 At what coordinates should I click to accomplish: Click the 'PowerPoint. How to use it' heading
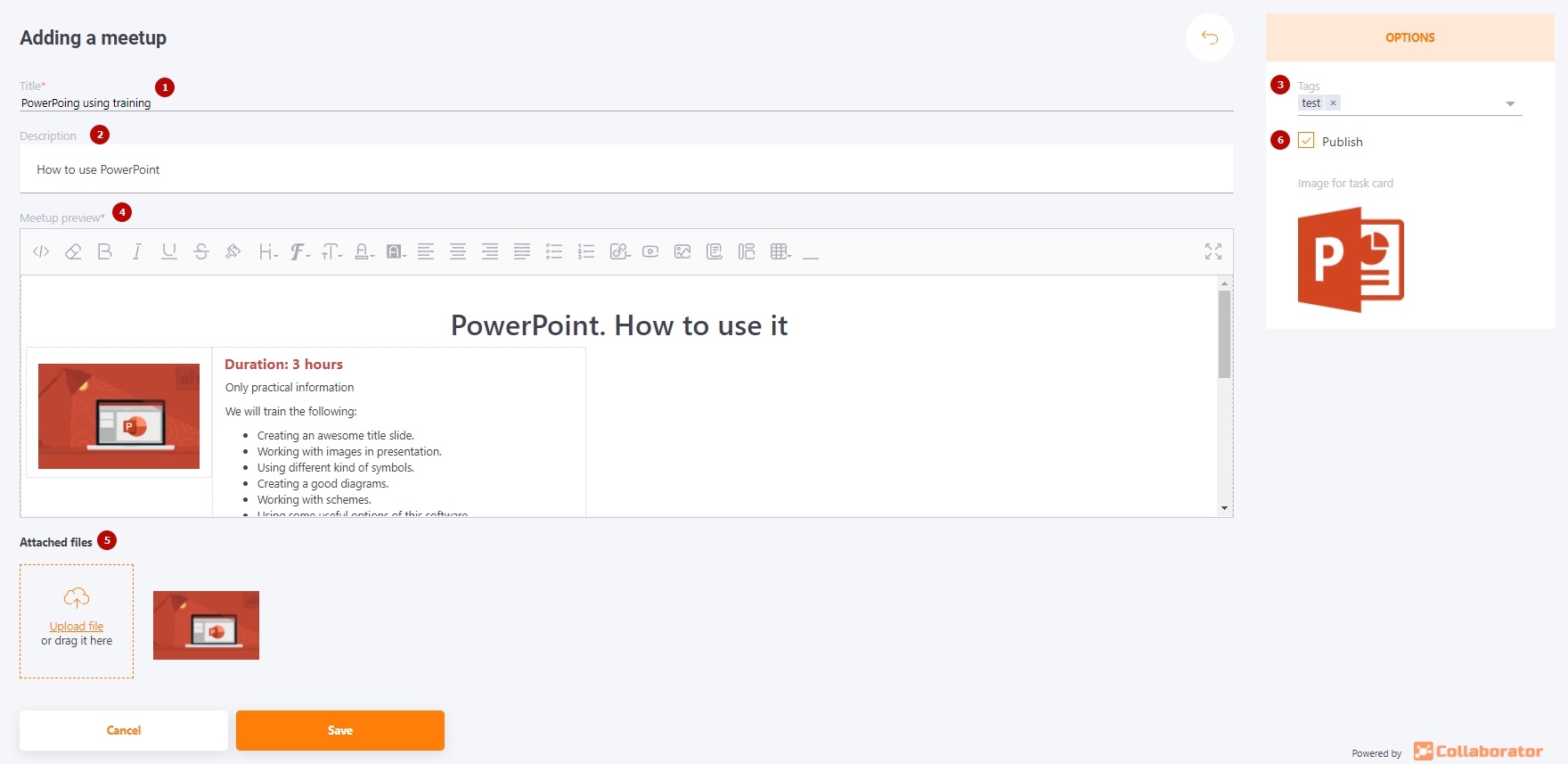[619, 325]
